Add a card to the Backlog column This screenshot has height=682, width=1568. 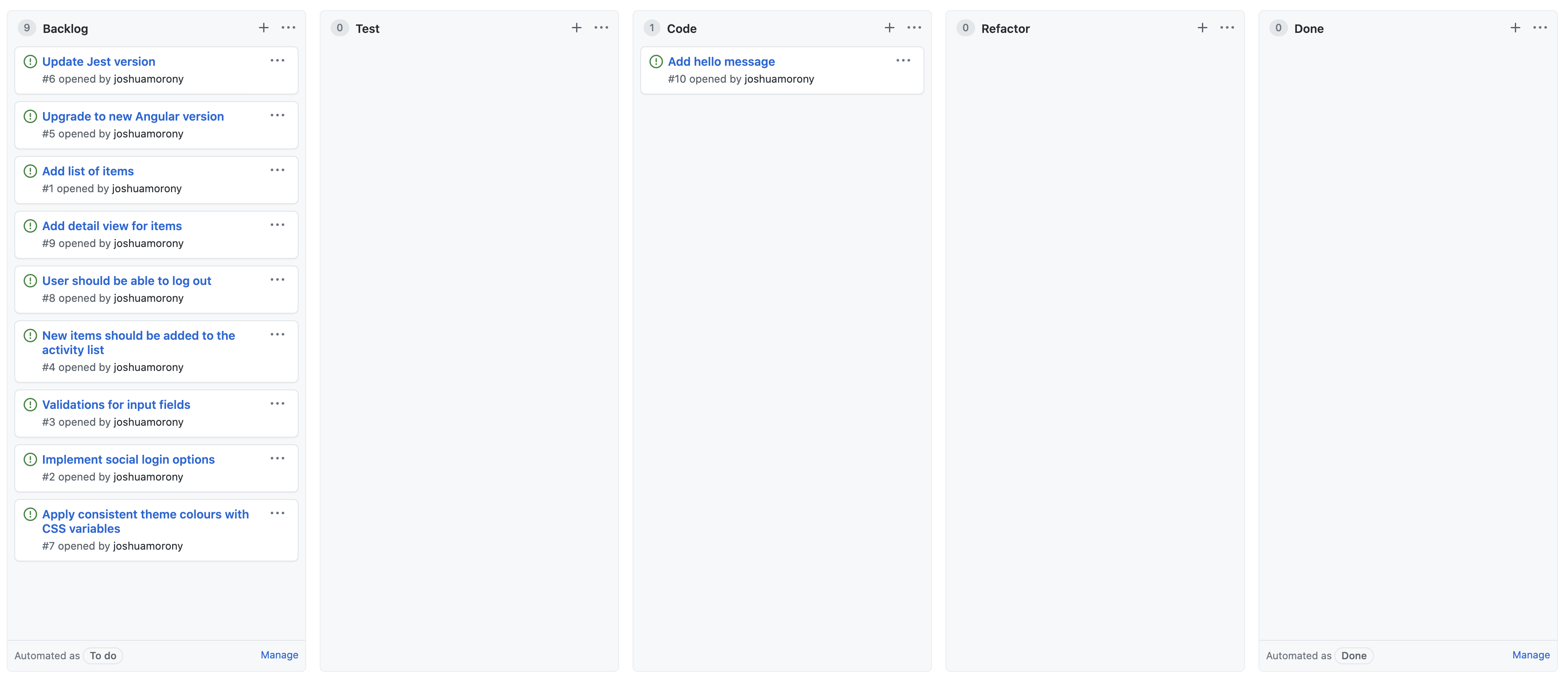264,28
